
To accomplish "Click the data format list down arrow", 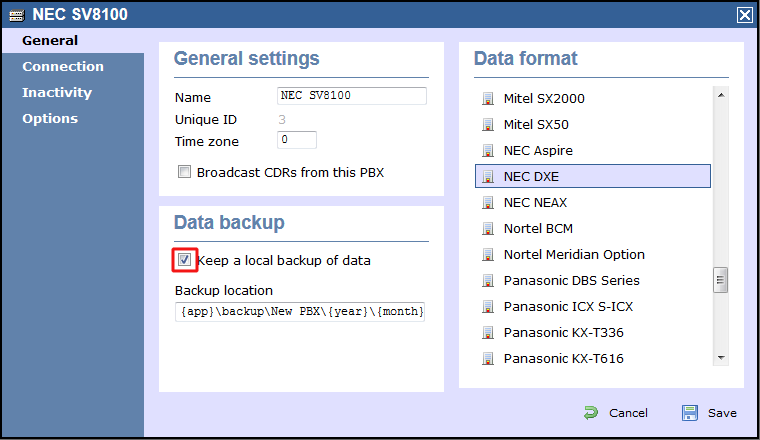I will point(721,358).
